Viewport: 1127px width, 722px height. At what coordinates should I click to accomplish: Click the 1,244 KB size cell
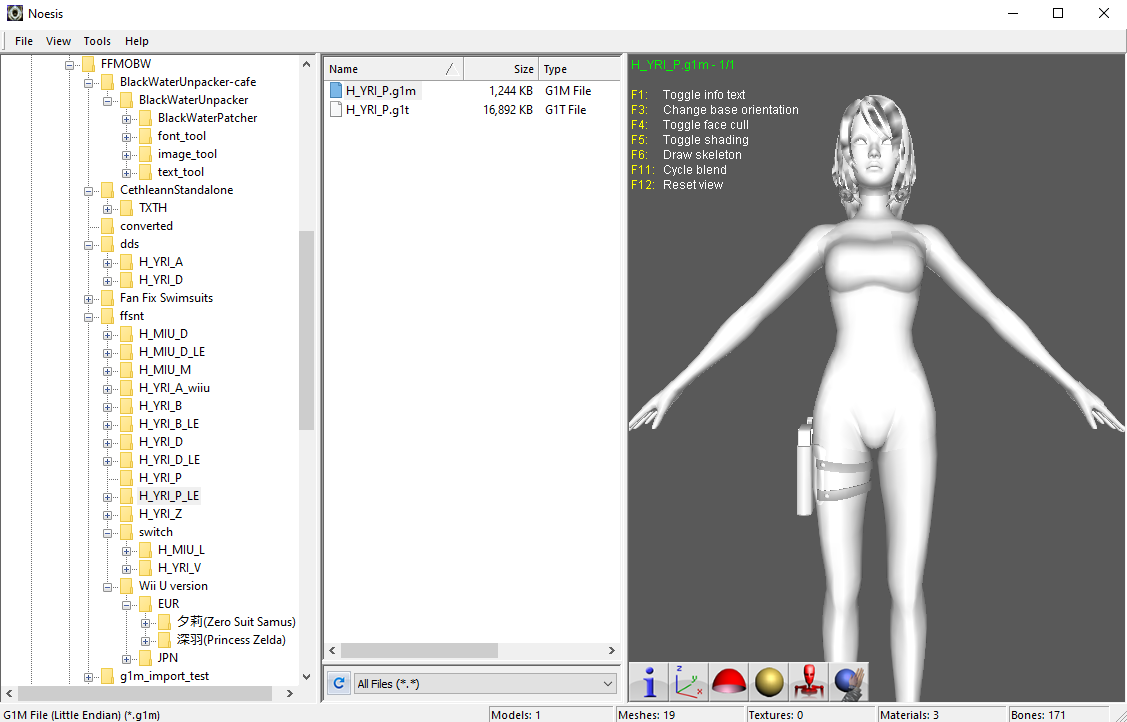[511, 91]
